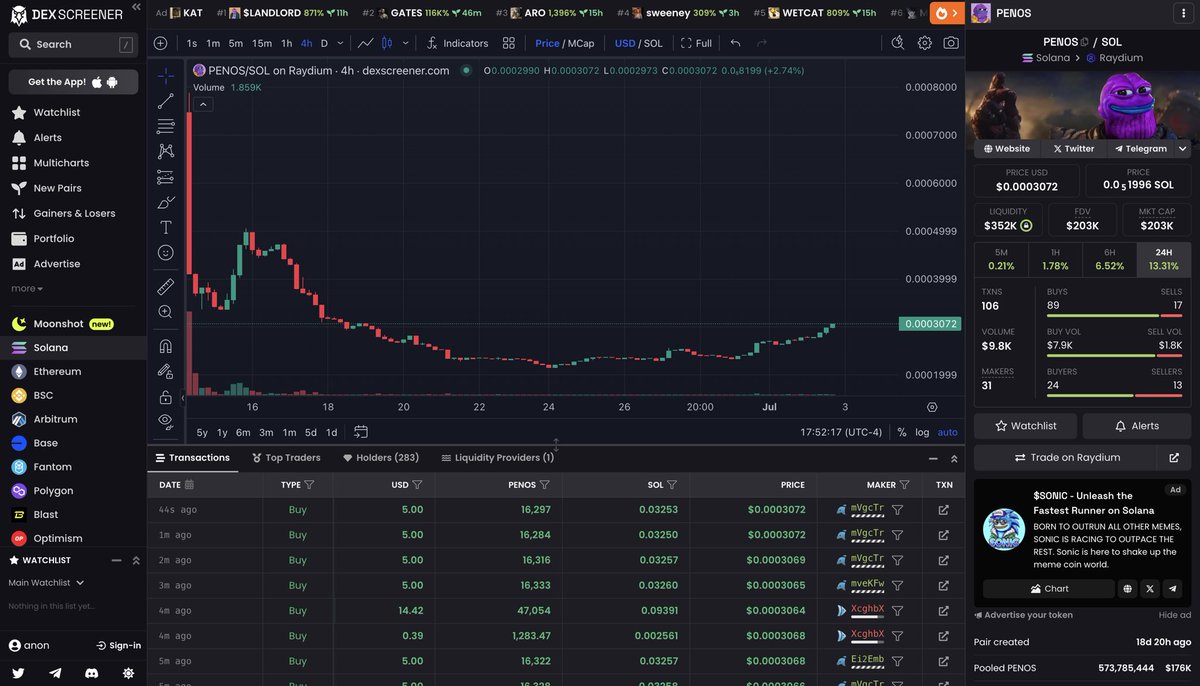
Task: Add a symbol with the plus circle icon
Action: coord(160,43)
